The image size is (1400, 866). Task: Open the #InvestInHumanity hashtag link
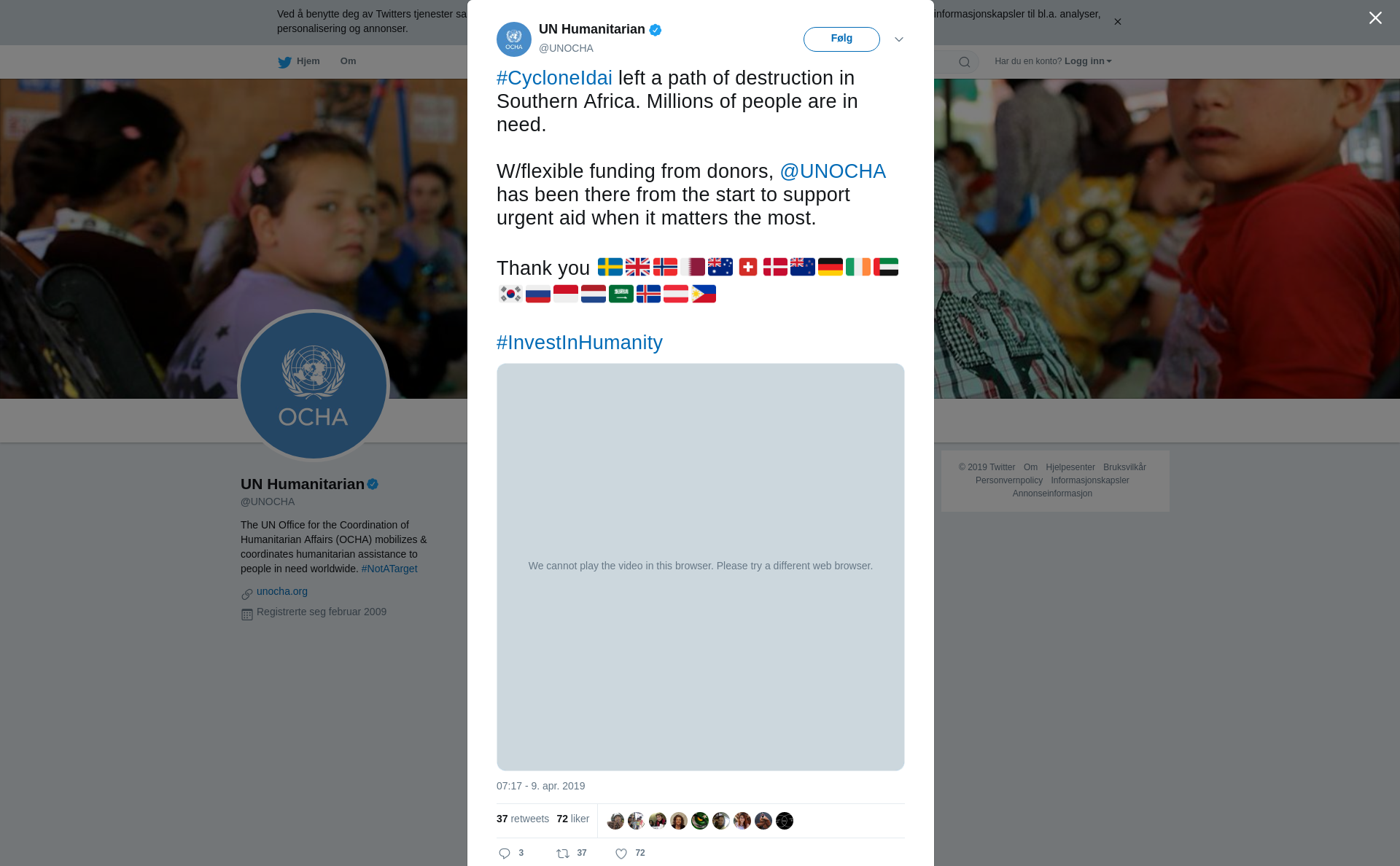(580, 343)
